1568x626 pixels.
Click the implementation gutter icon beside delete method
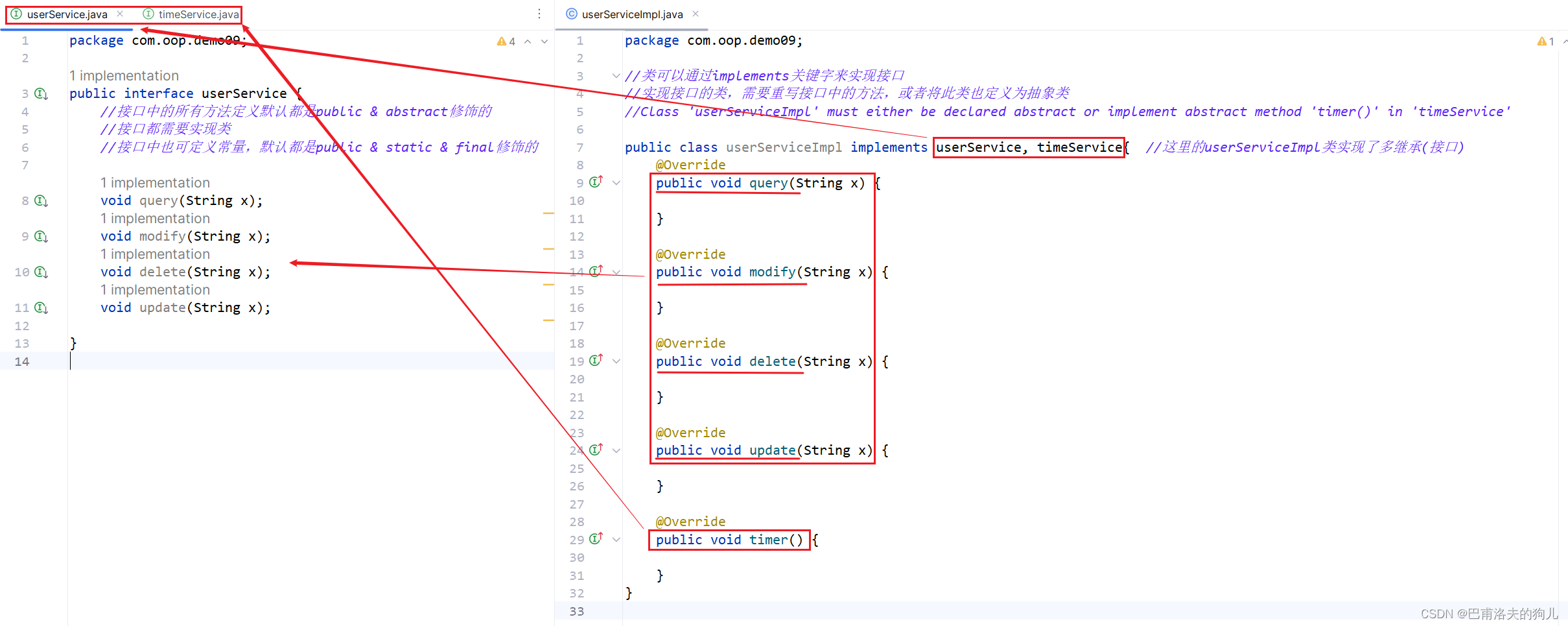[x=41, y=272]
